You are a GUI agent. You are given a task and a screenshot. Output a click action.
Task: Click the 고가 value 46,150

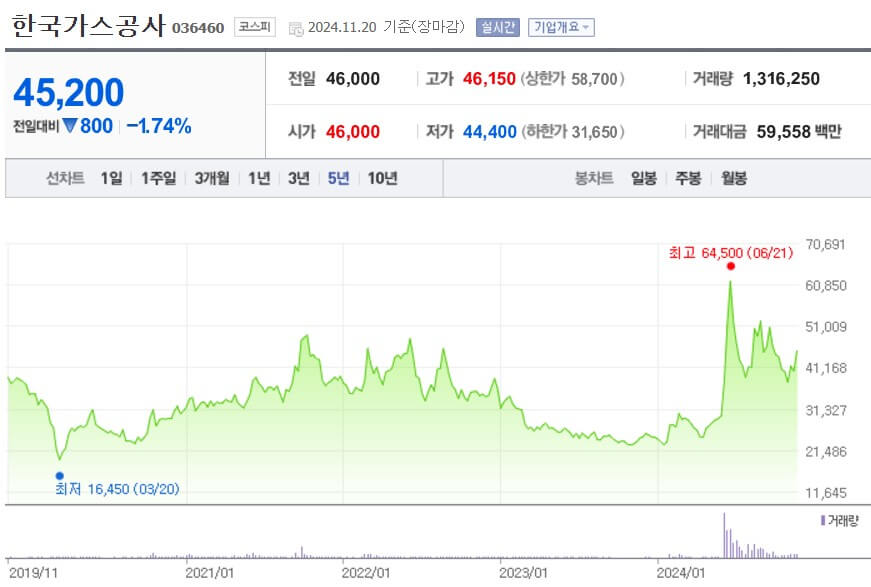(x=489, y=79)
